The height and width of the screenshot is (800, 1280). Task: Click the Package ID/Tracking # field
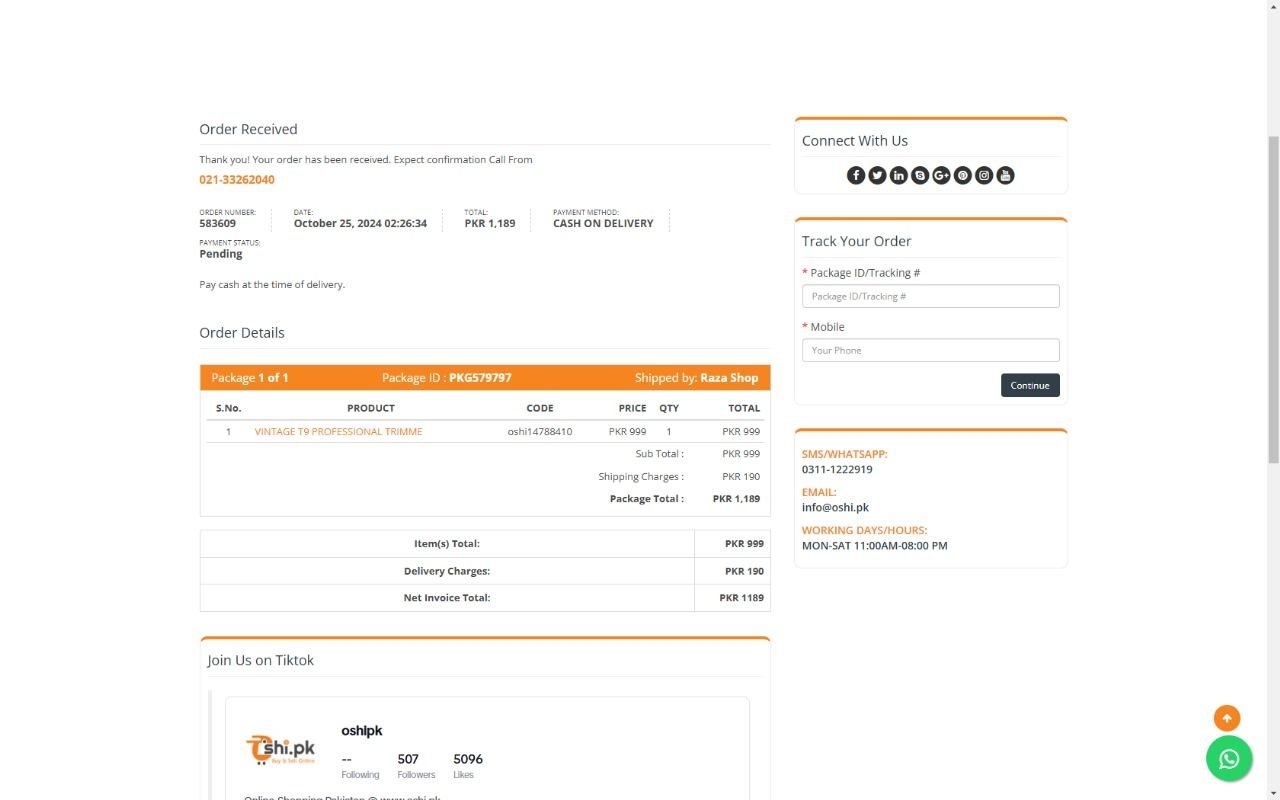click(930, 296)
